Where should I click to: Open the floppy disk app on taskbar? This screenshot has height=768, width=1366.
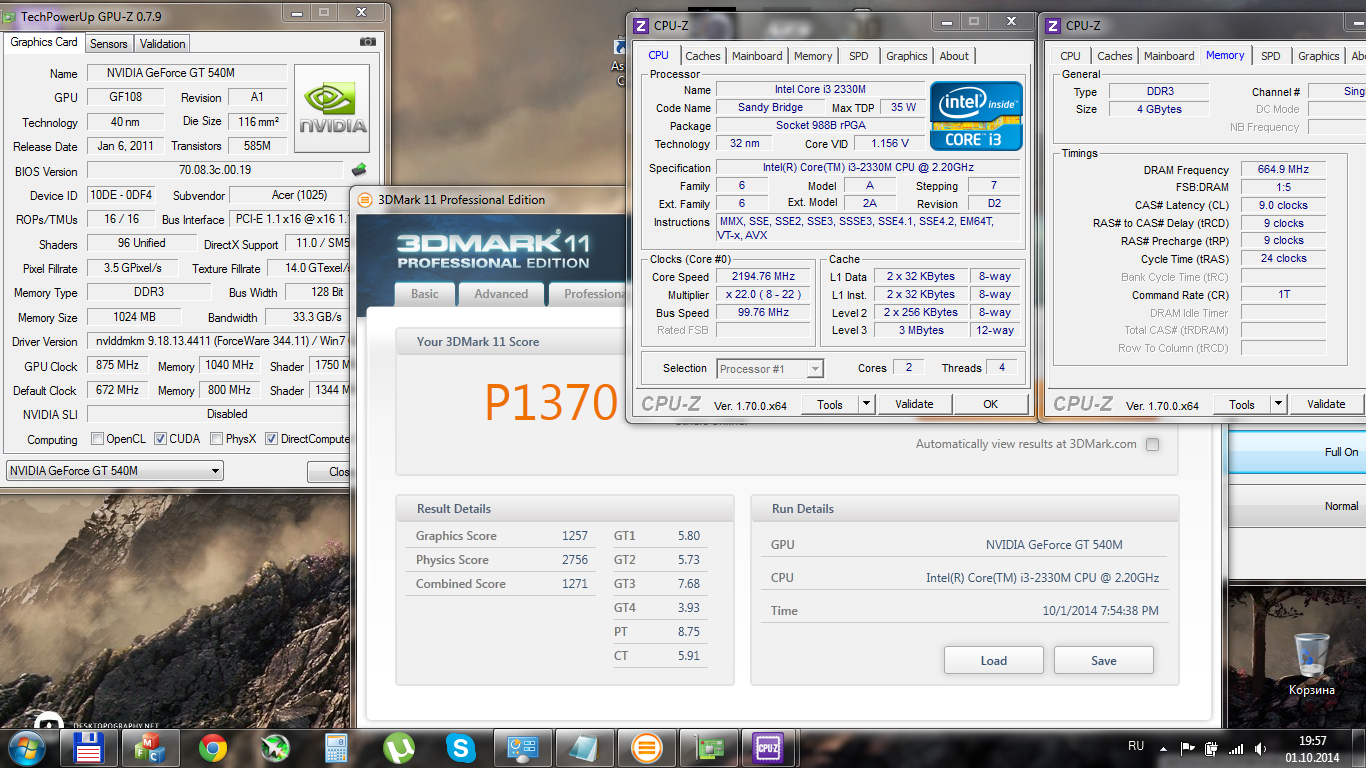pyautogui.click(x=89, y=748)
